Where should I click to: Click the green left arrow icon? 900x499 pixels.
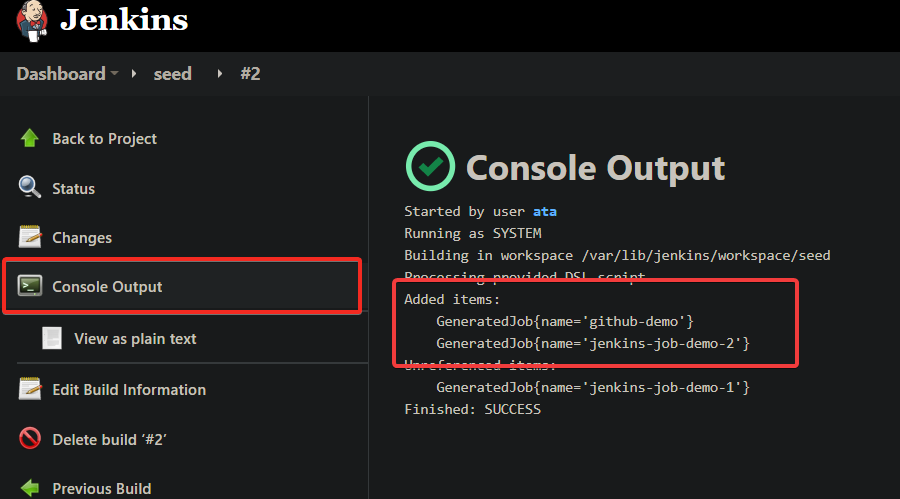[30, 488]
